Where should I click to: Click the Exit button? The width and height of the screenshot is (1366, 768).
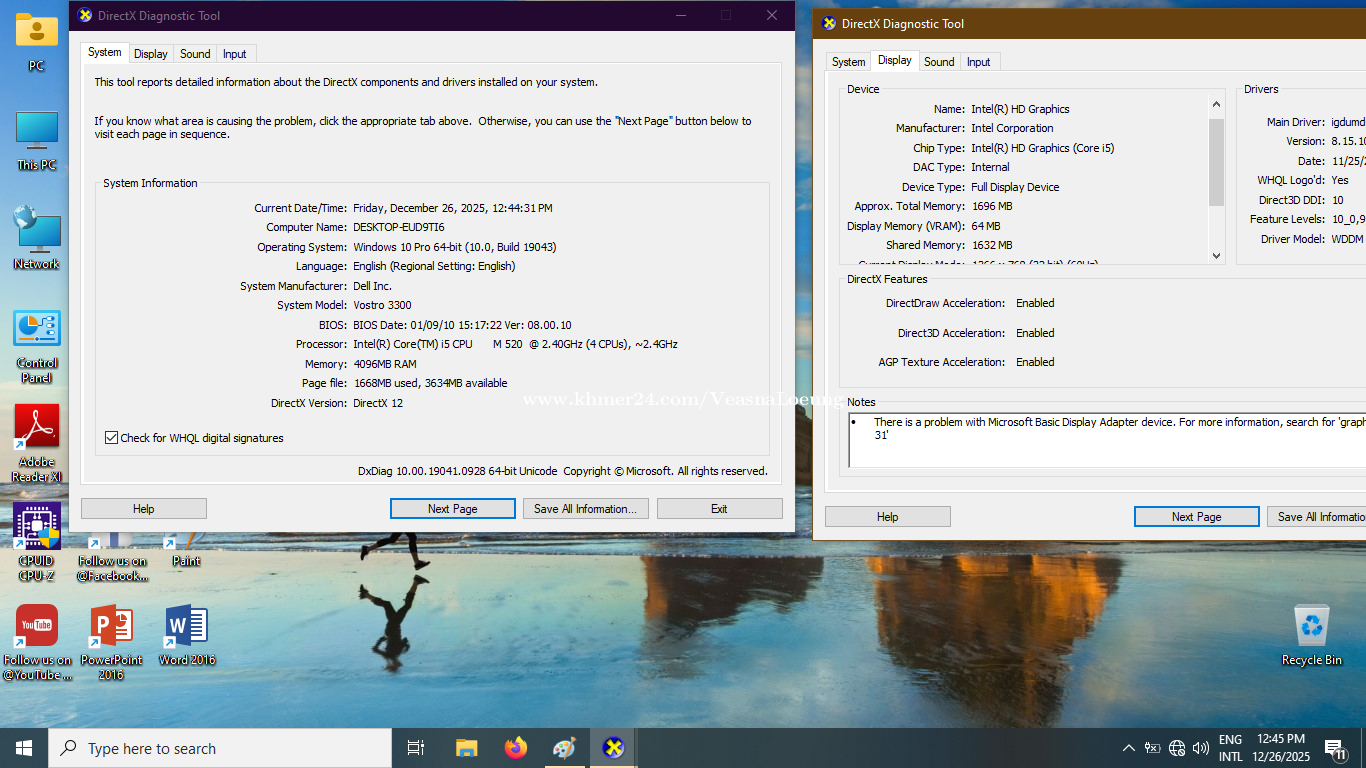click(x=719, y=509)
